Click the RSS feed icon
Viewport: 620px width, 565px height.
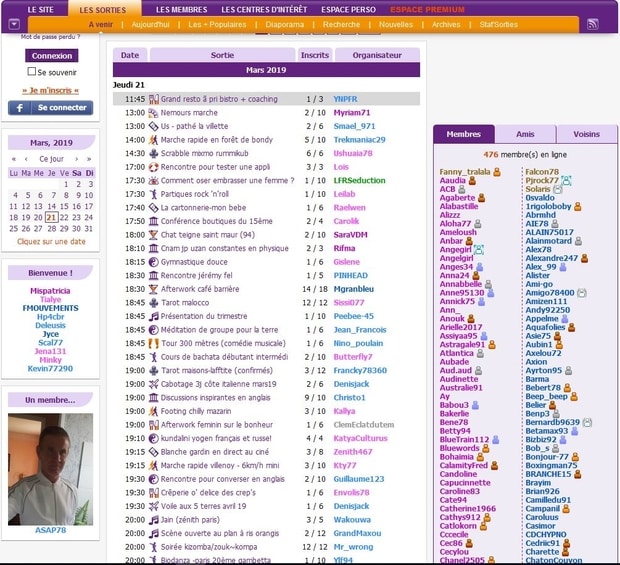click(592, 24)
